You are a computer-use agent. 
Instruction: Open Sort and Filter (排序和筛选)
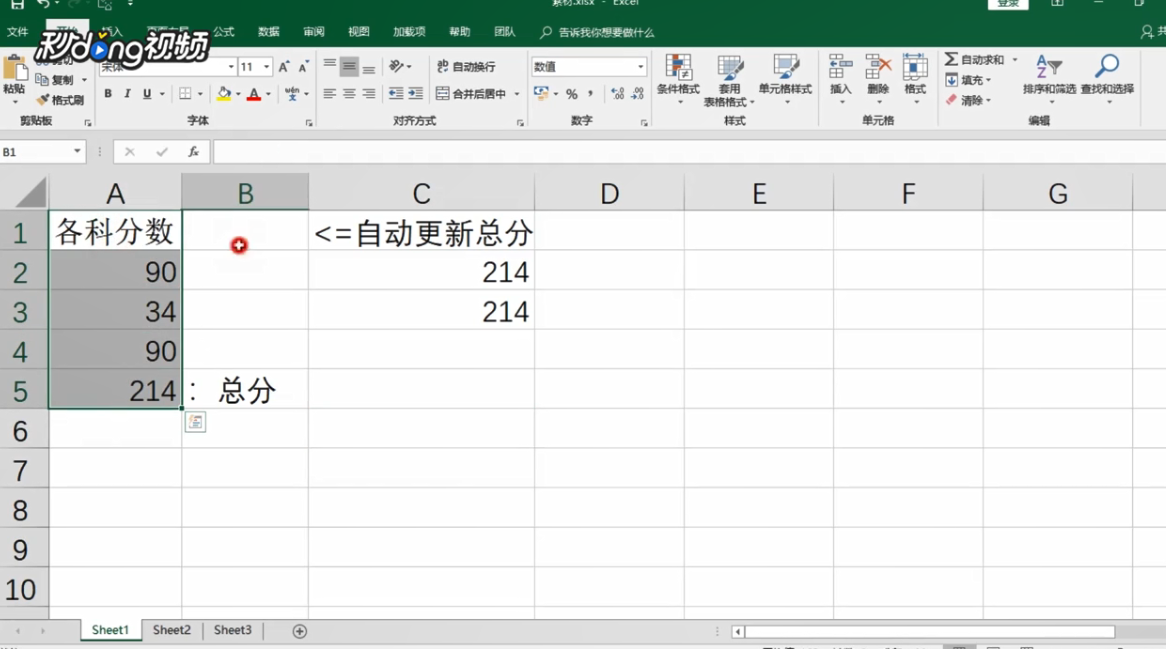click(1049, 77)
